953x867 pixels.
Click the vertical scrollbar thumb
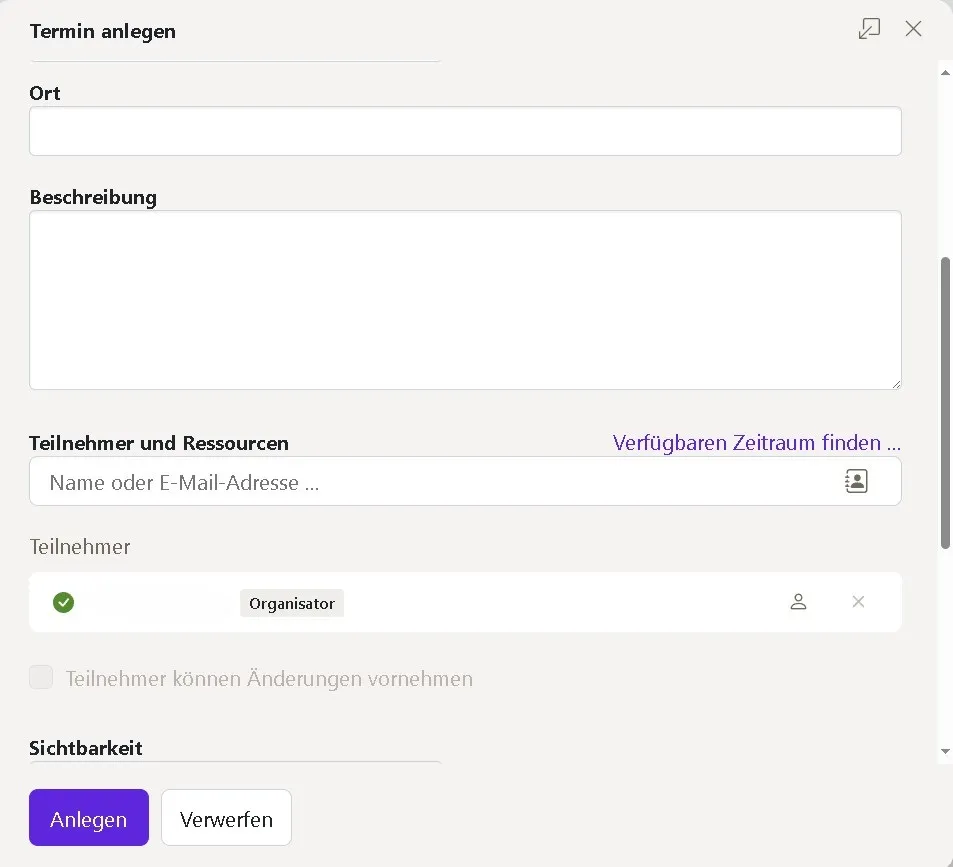(x=945, y=400)
